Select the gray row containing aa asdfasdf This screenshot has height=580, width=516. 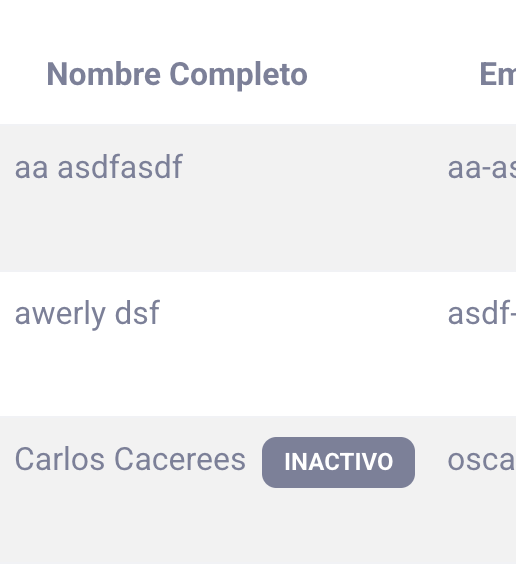pyautogui.click(x=258, y=198)
